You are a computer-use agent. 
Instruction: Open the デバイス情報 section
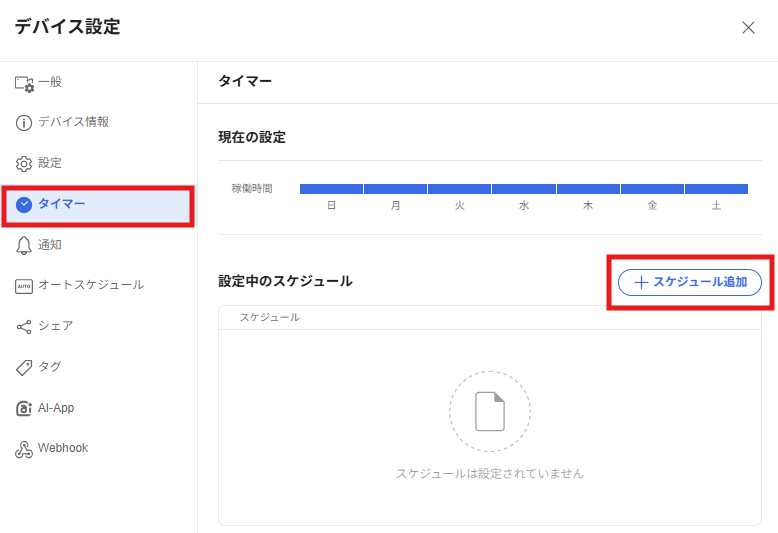98,123
